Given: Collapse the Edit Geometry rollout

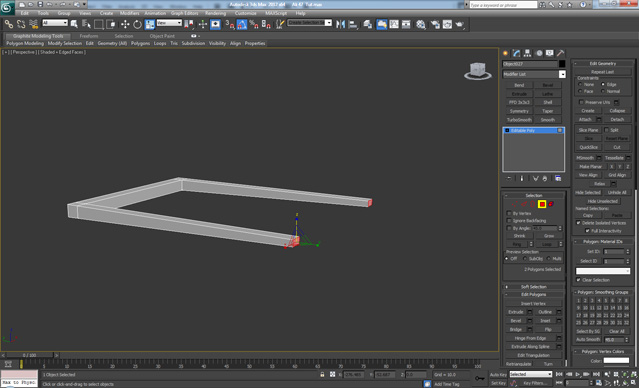Looking at the screenshot, I should tap(603, 64).
